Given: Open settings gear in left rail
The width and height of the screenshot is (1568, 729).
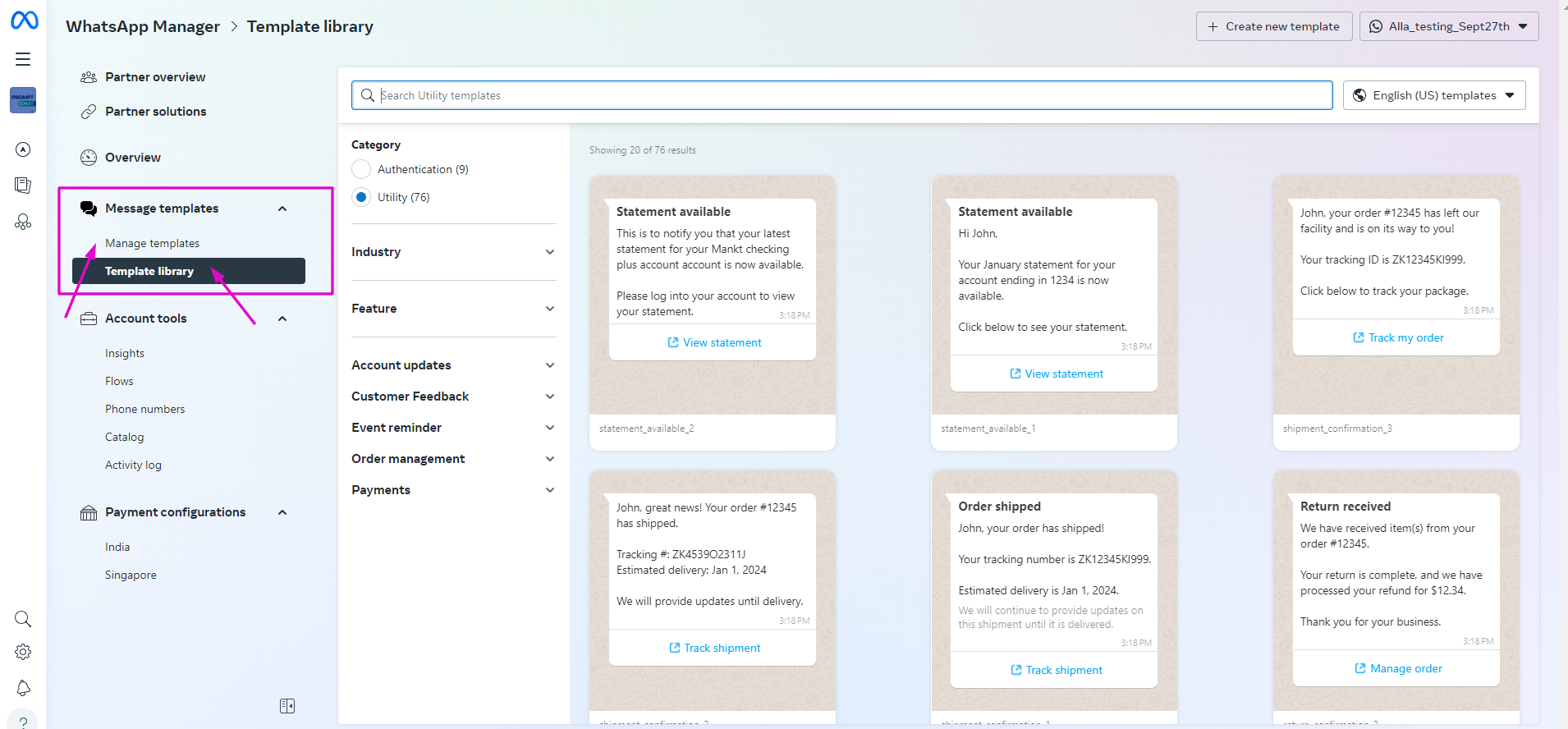Looking at the screenshot, I should coord(23,652).
